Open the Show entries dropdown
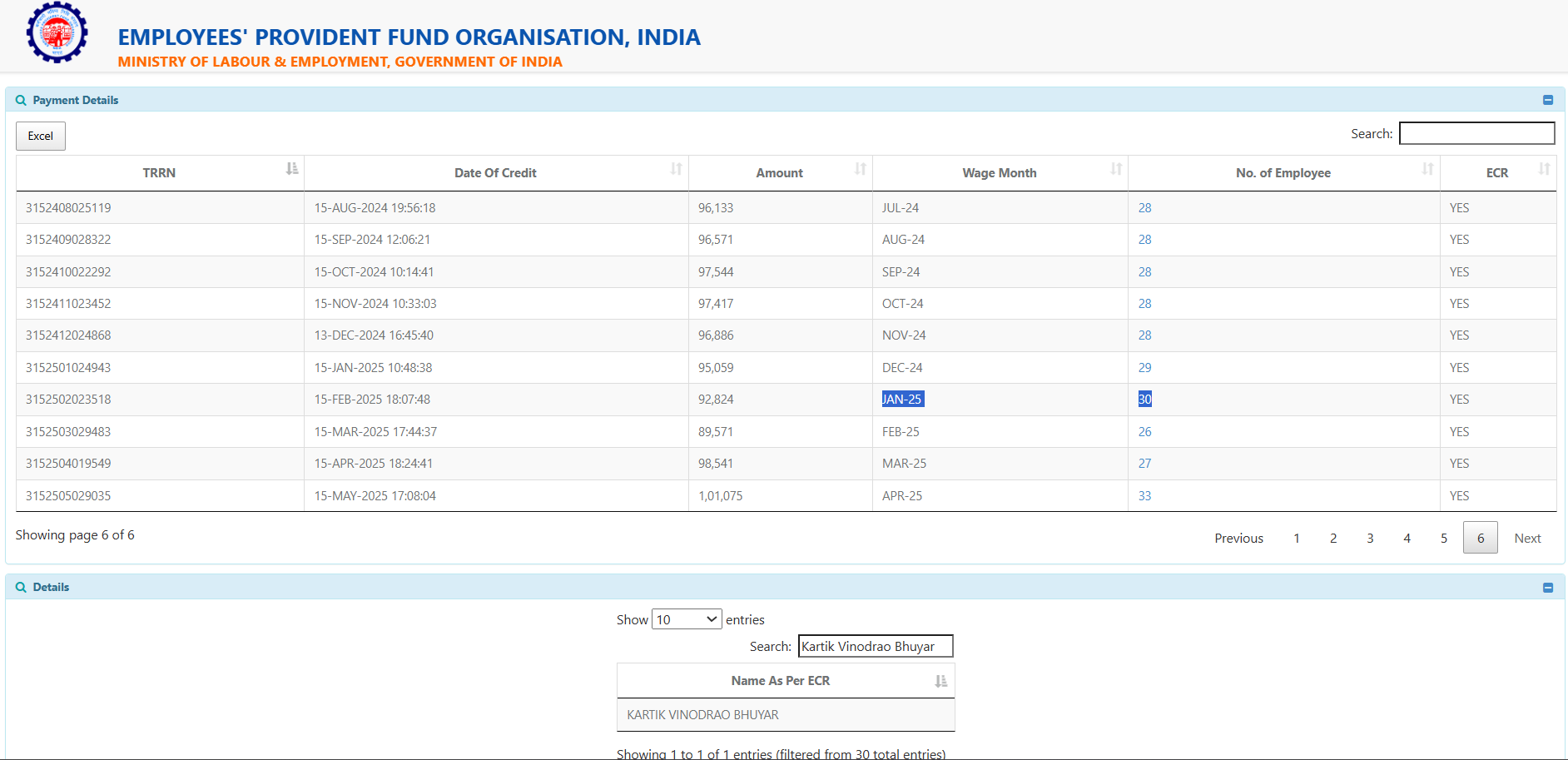Image resolution: width=1568 pixels, height=760 pixels. [686, 619]
